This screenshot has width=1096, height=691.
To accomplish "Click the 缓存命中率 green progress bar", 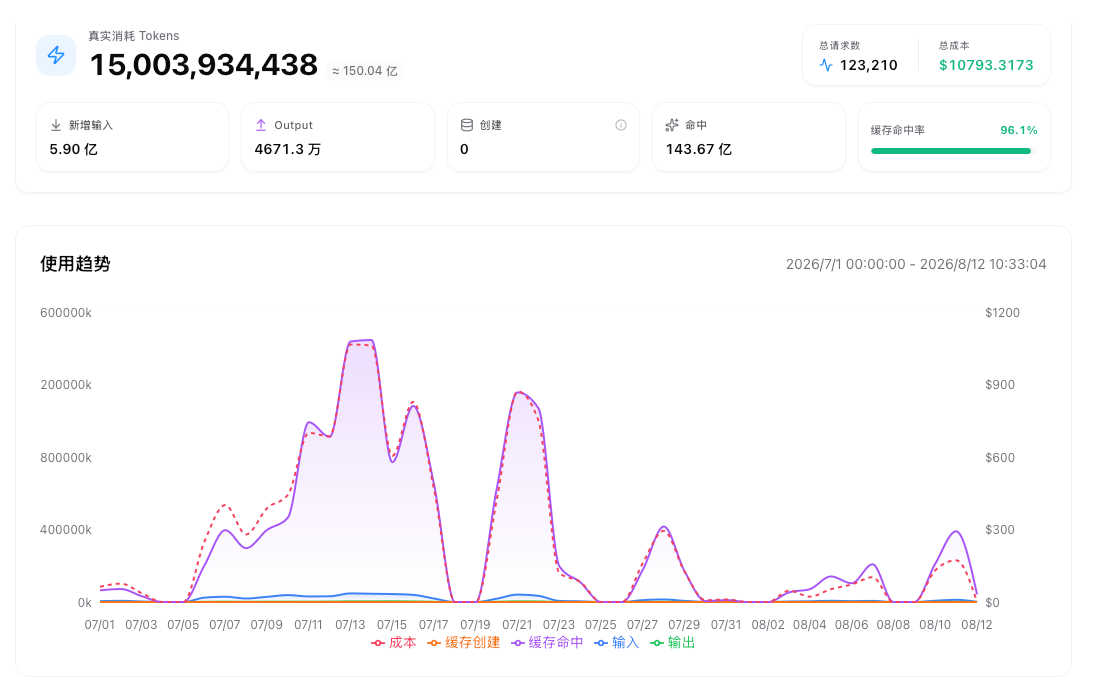I will coord(951,151).
